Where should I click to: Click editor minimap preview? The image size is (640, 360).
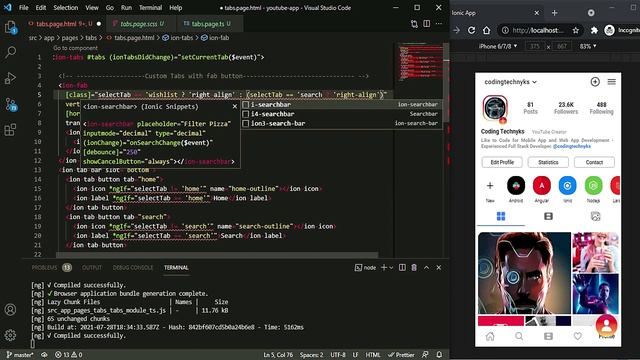point(420,63)
